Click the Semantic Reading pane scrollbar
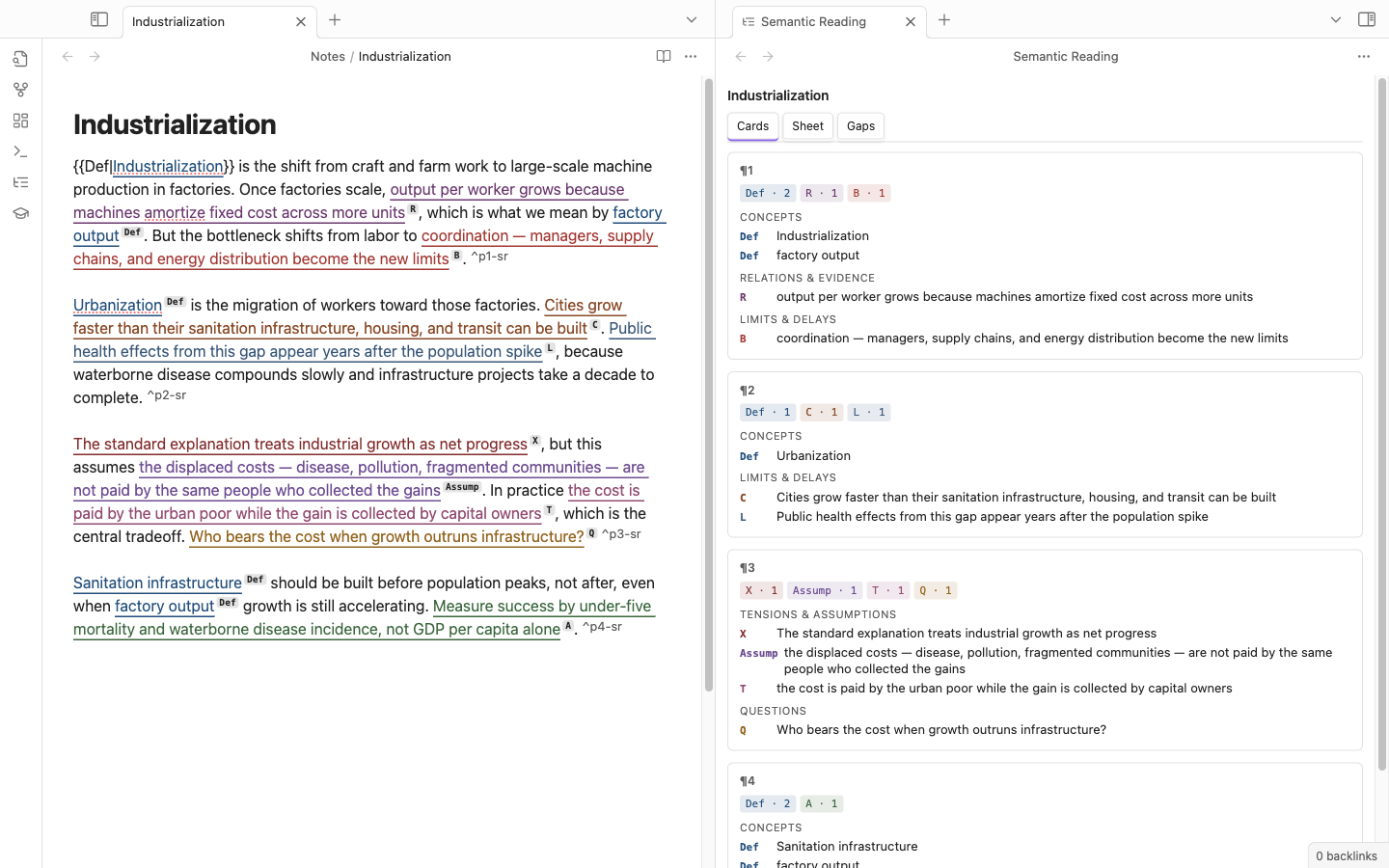Image resolution: width=1389 pixels, height=868 pixels. pos(1381,424)
